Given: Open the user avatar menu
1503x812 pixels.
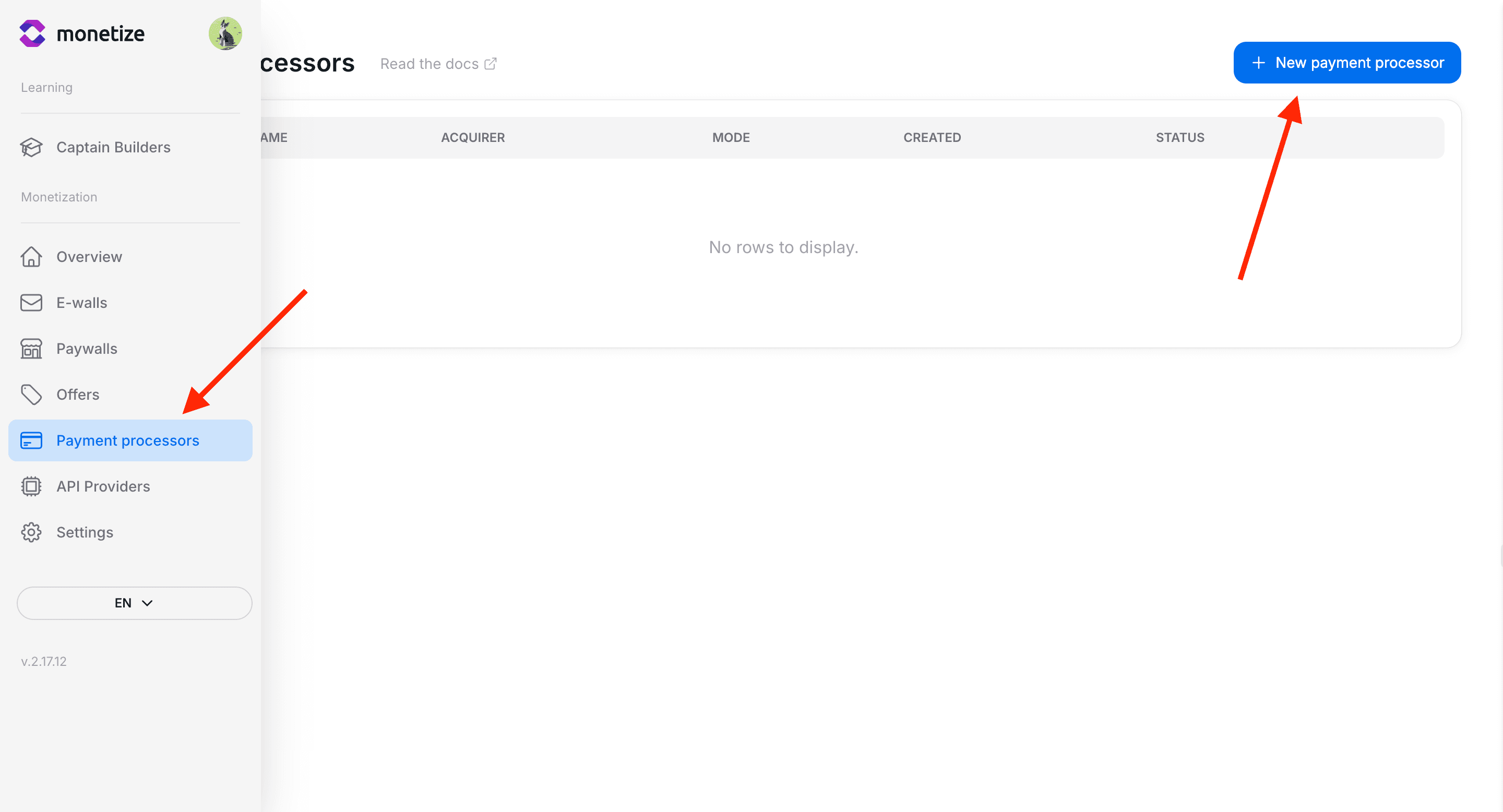Looking at the screenshot, I should (226, 33).
